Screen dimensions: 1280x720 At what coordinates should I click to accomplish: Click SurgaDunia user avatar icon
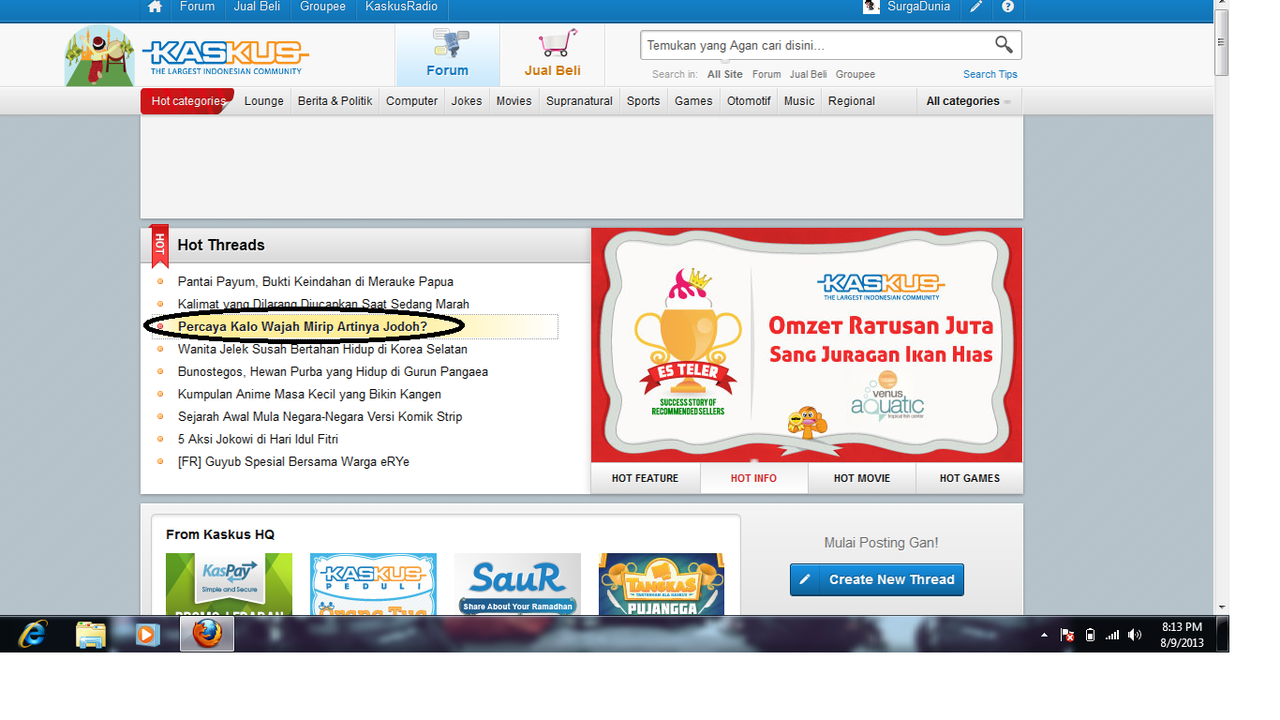pos(872,7)
